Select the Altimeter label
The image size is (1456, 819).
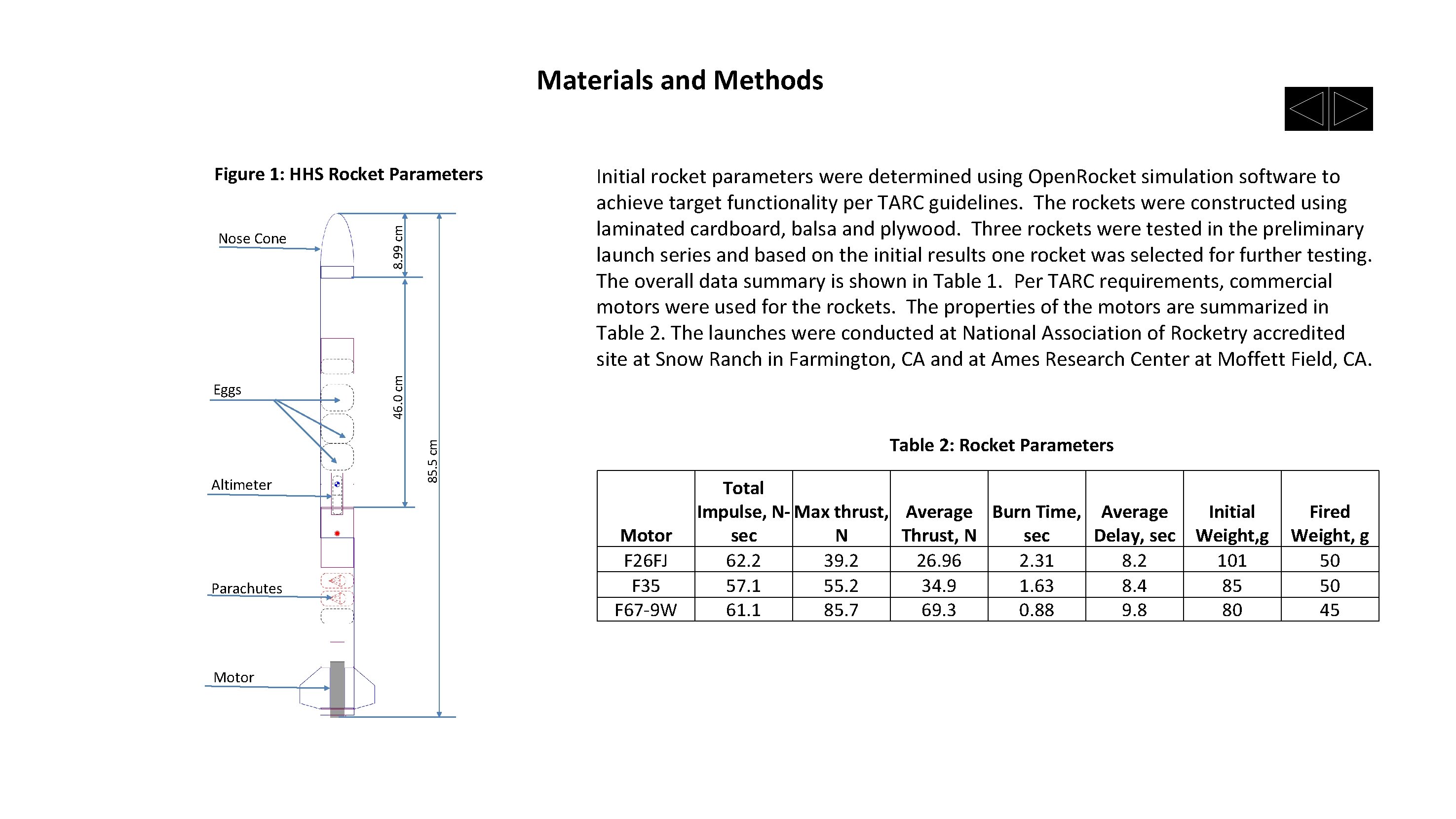(242, 484)
